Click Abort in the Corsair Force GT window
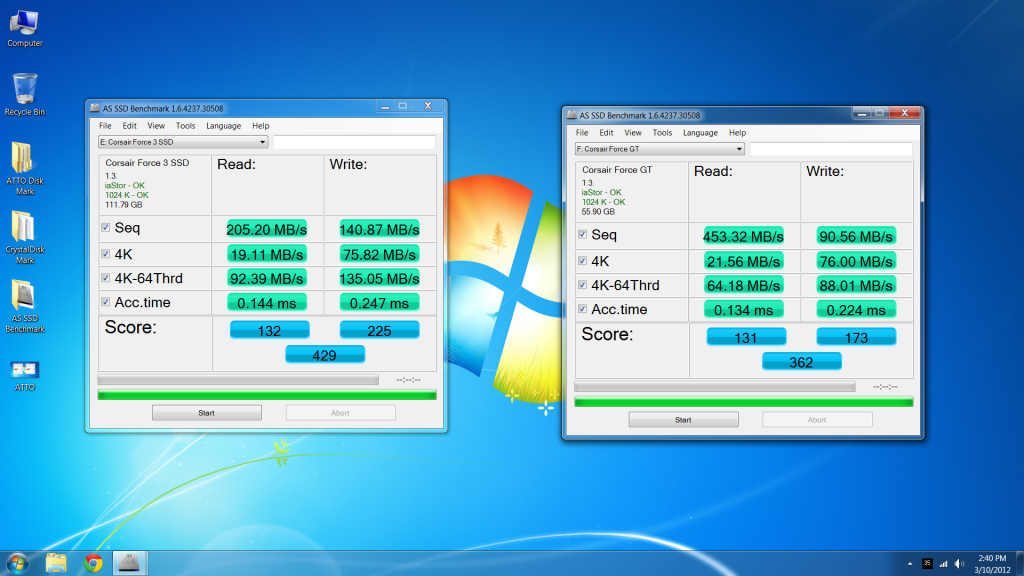 coord(817,420)
